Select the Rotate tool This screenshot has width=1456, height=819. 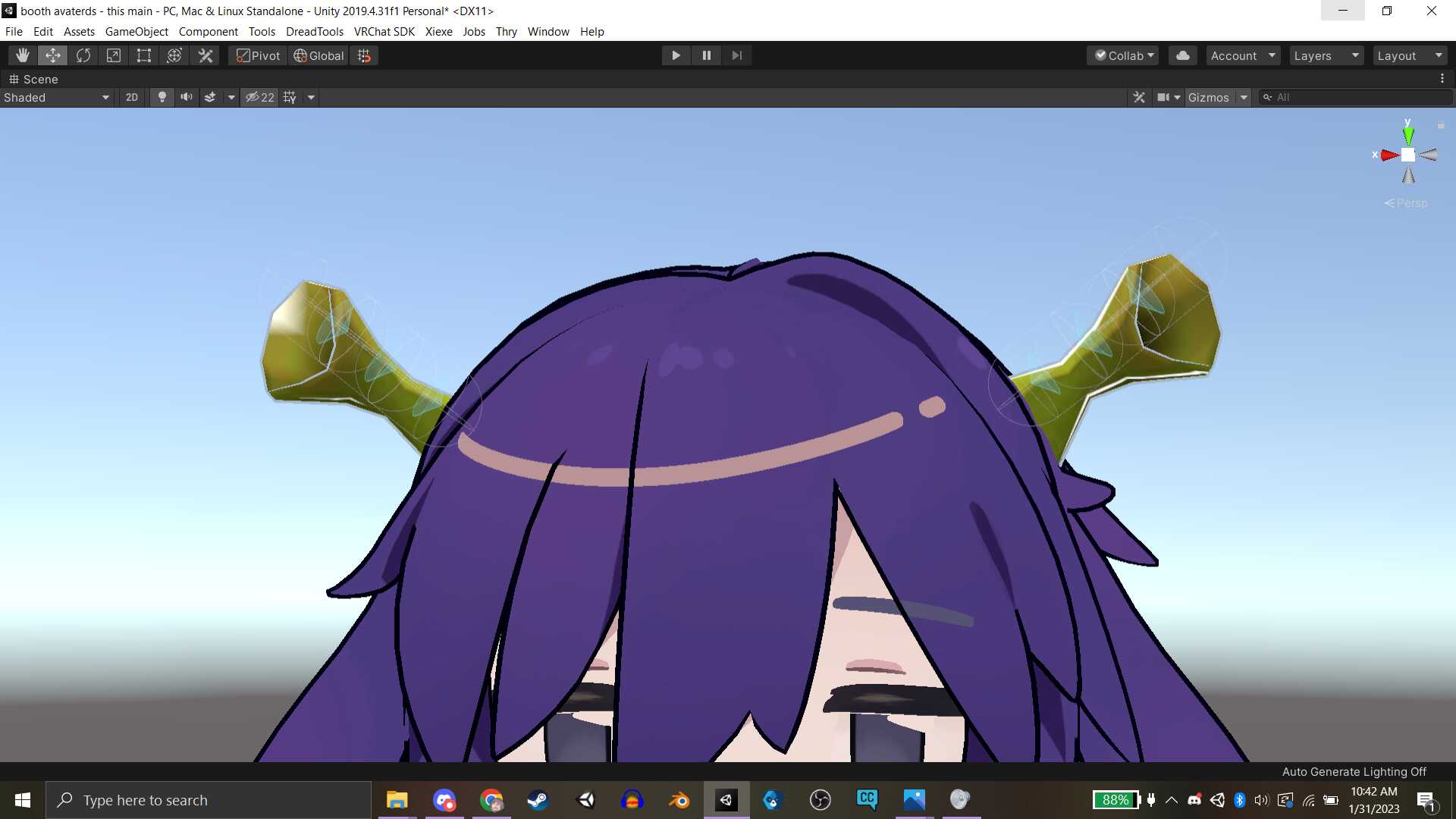pos(83,55)
